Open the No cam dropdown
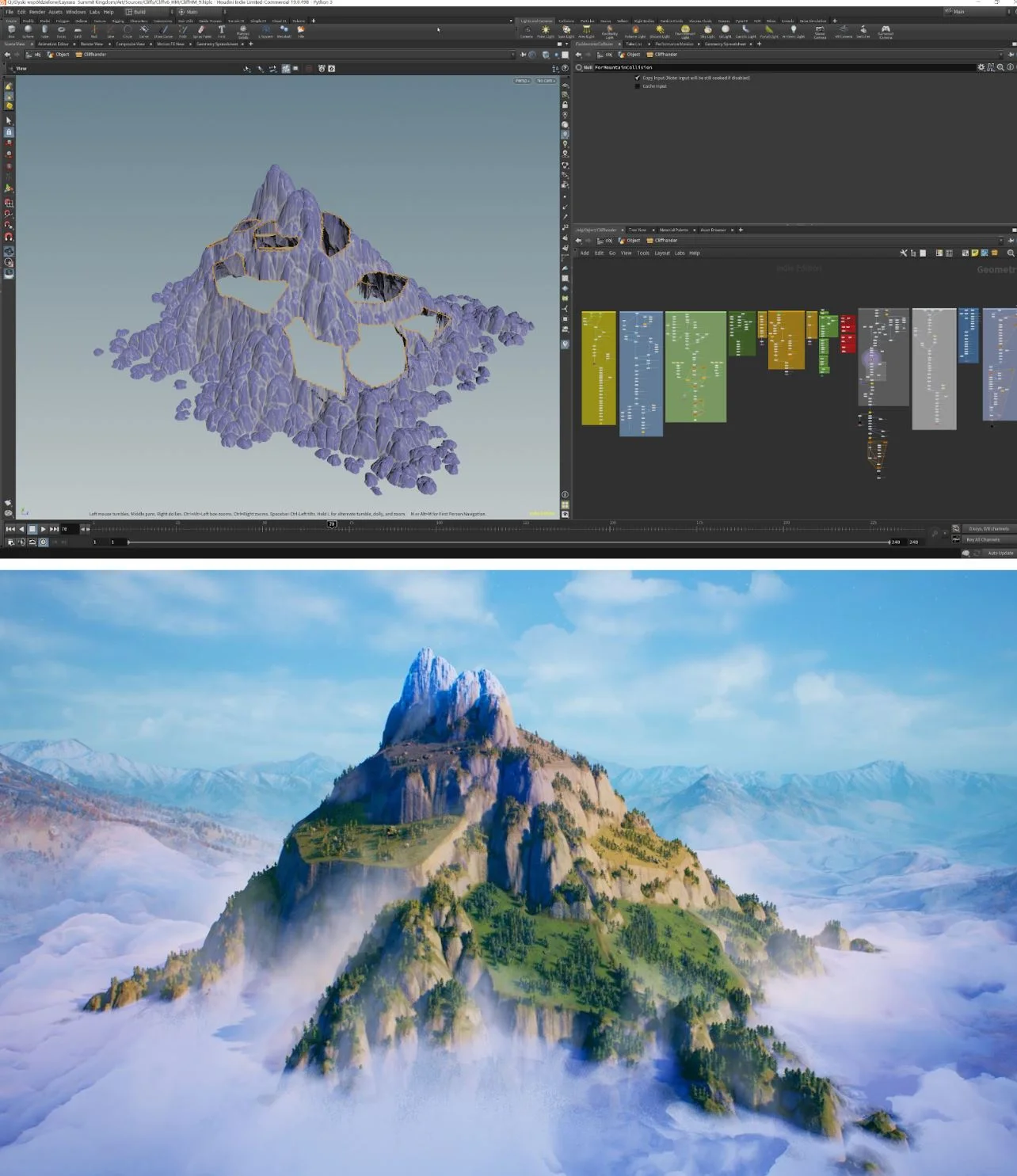1017x1176 pixels. point(546,81)
